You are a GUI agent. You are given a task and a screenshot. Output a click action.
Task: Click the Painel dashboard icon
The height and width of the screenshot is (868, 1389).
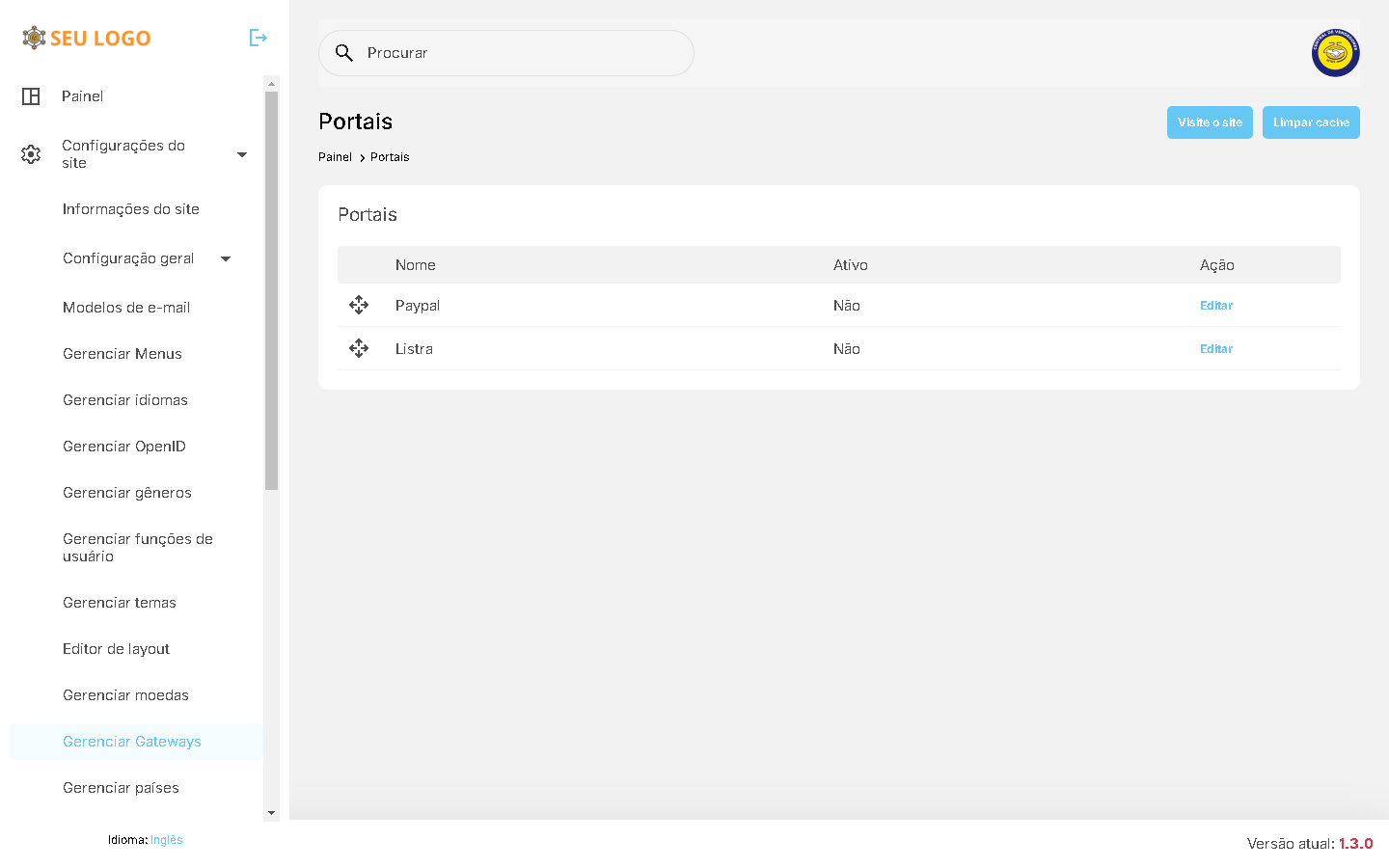point(31,96)
